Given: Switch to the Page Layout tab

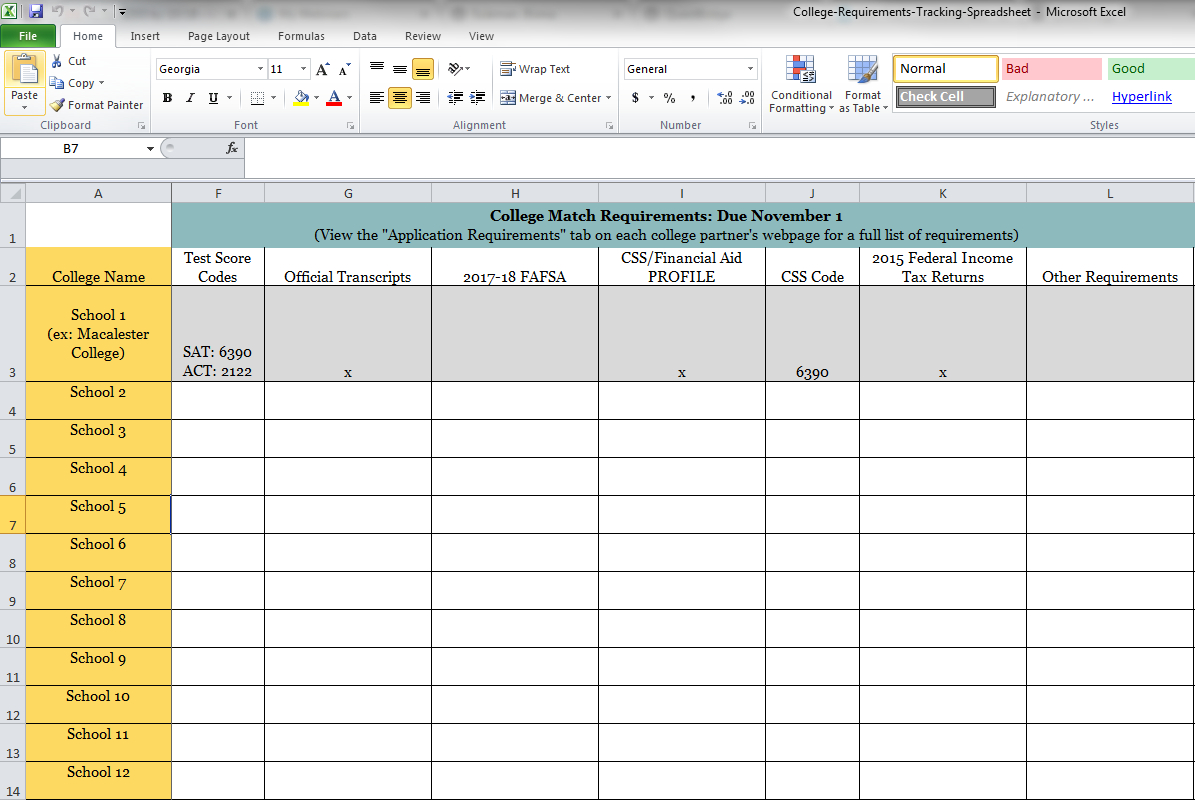Looking at the screenshot, I should click(219, 36).
